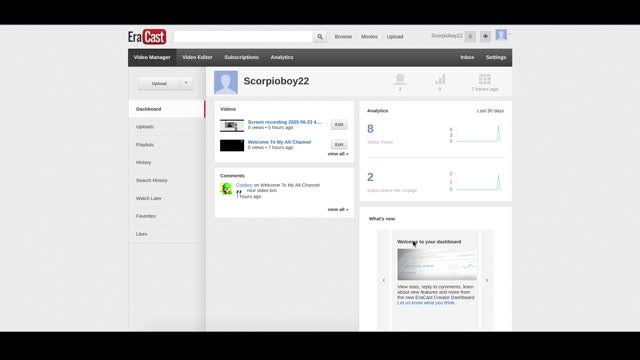Open the account menu arrow by avatar

point(509,34)
